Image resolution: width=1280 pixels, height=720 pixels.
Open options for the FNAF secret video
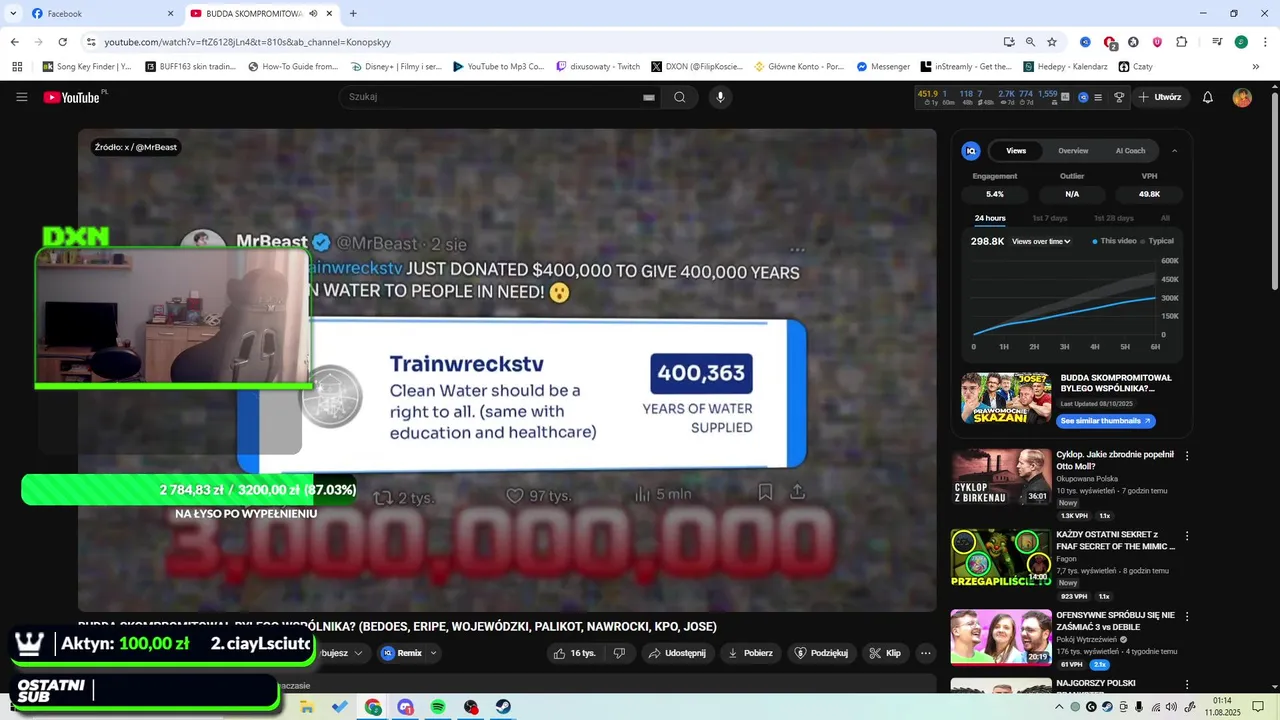[1187, 536]
